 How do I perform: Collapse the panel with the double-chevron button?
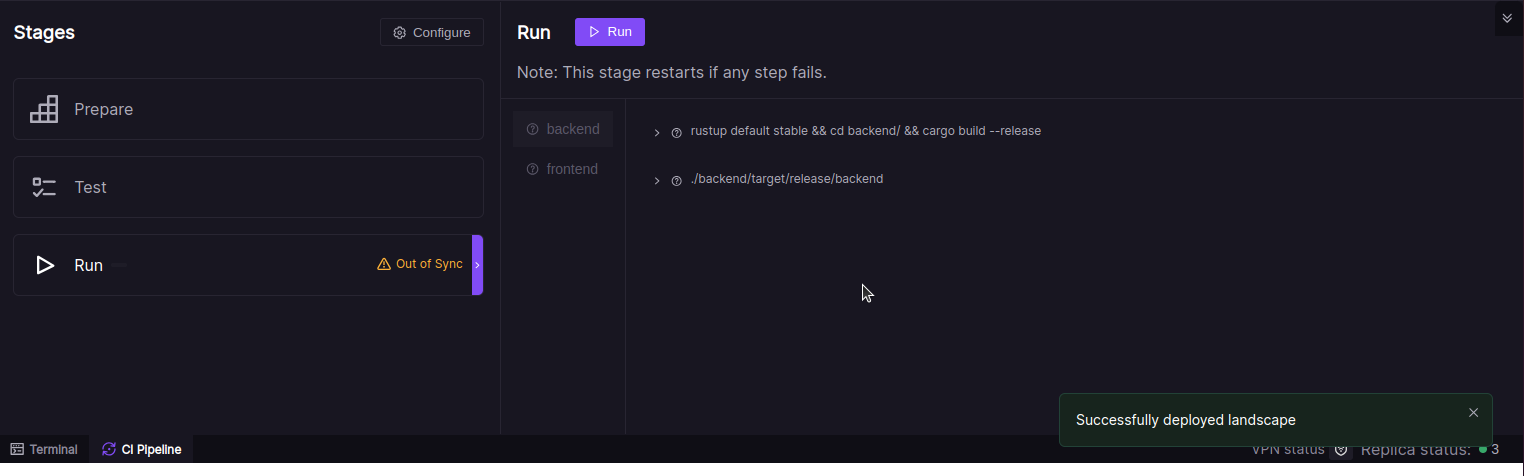point(1507,18)
